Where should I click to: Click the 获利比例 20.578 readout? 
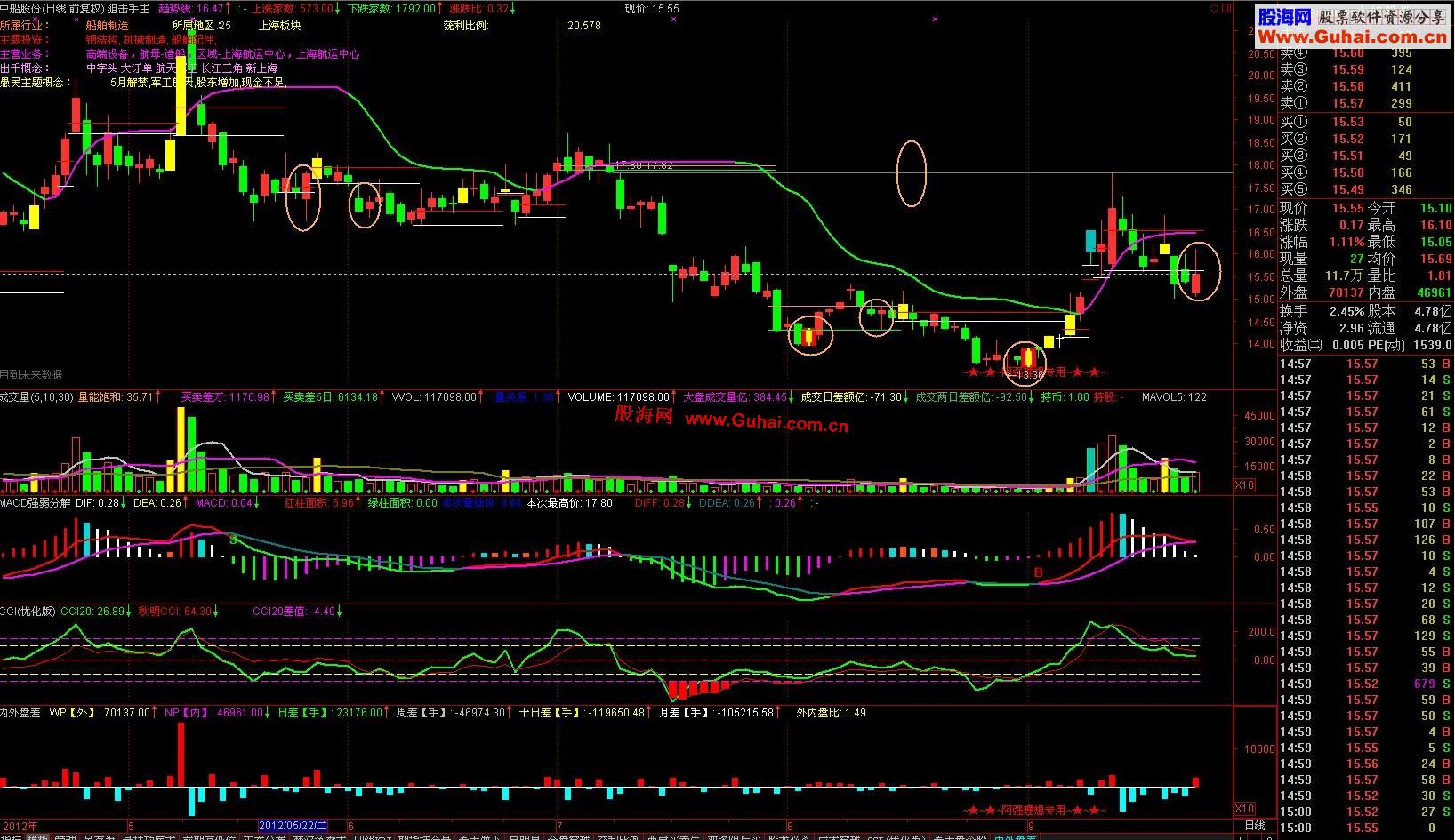[522, 26]
